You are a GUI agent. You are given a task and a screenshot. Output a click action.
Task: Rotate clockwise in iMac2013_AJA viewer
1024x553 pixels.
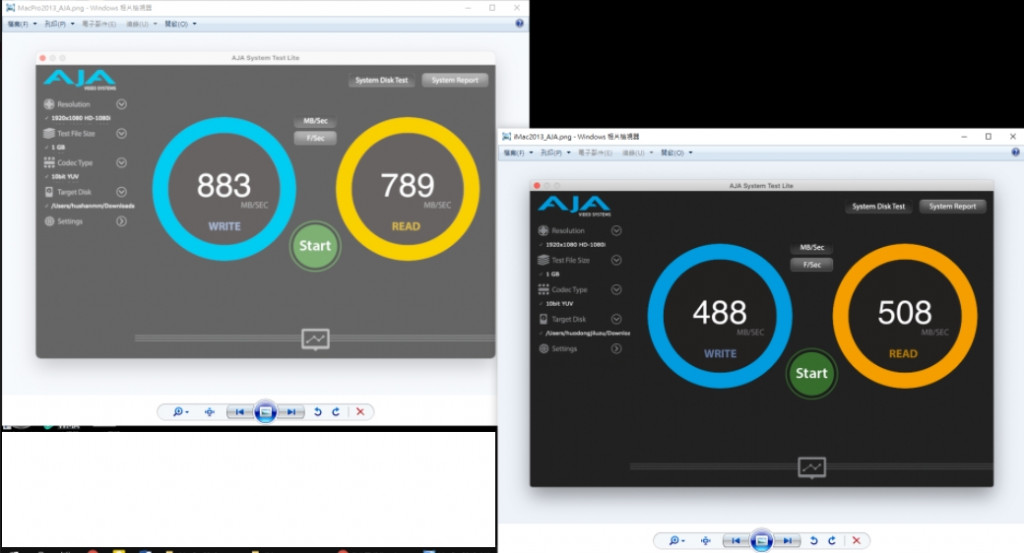(832, 541)
